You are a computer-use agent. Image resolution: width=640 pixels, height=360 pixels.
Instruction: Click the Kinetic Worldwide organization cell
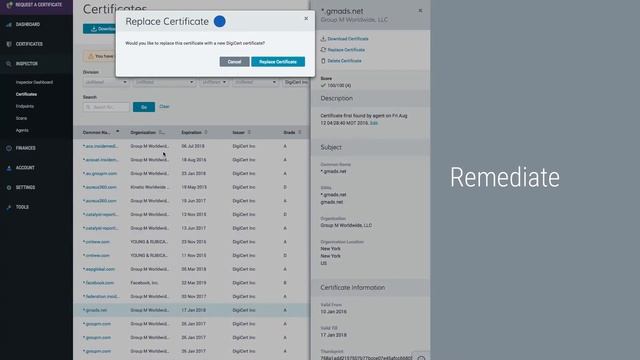[150, 187]
